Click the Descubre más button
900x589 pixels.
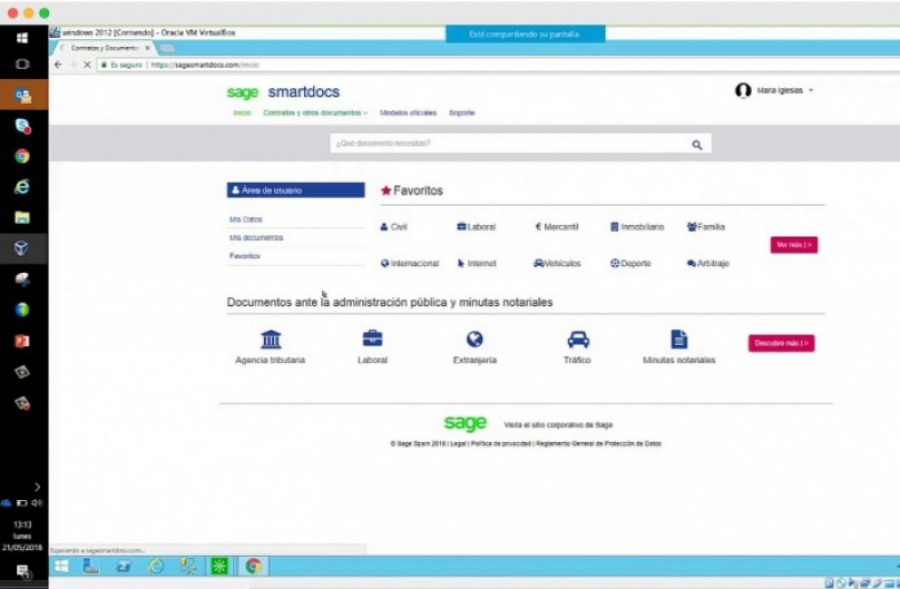(x=781, y=343)
